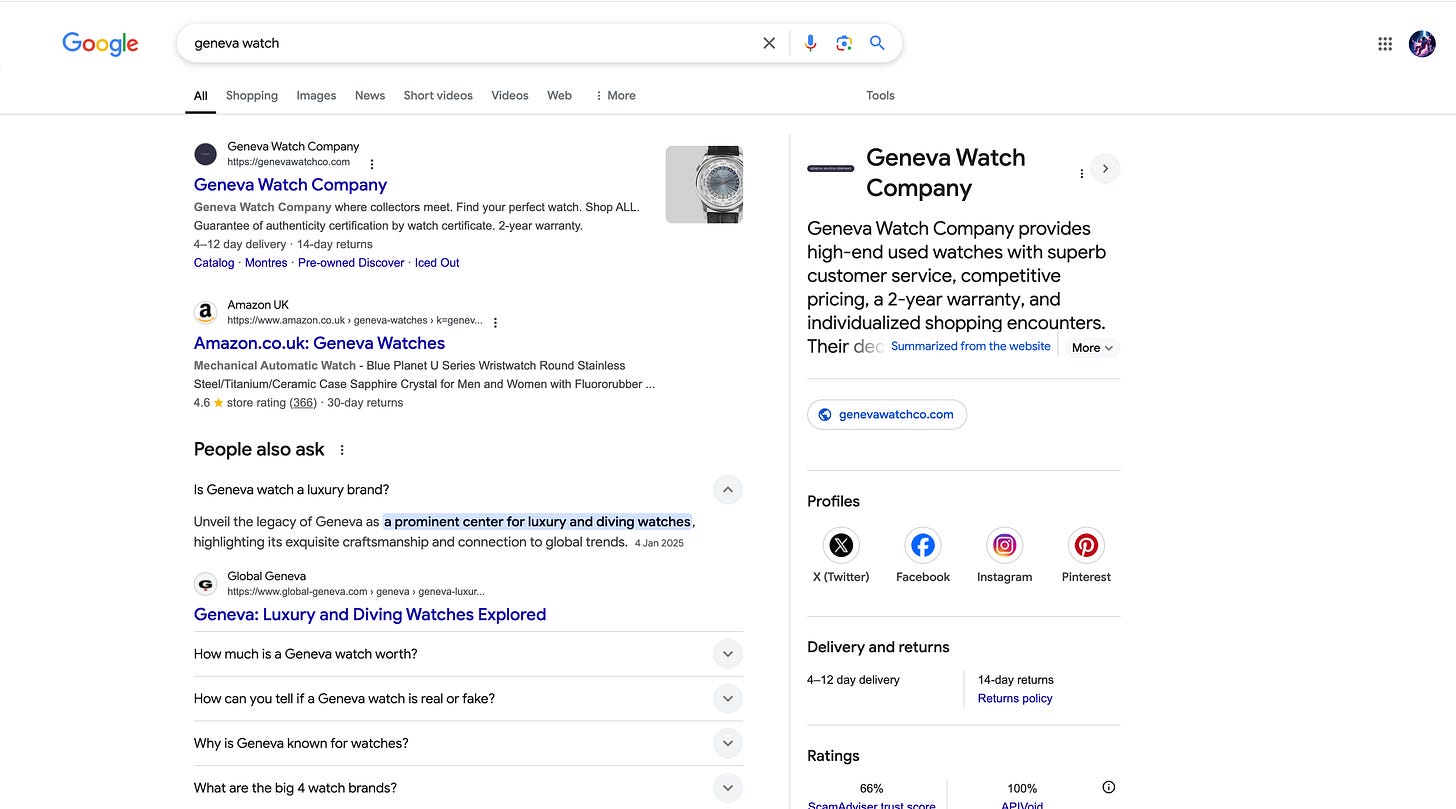Click the watch thumbnail image
Screen dimensions: 1456x809
coord(704,185)
